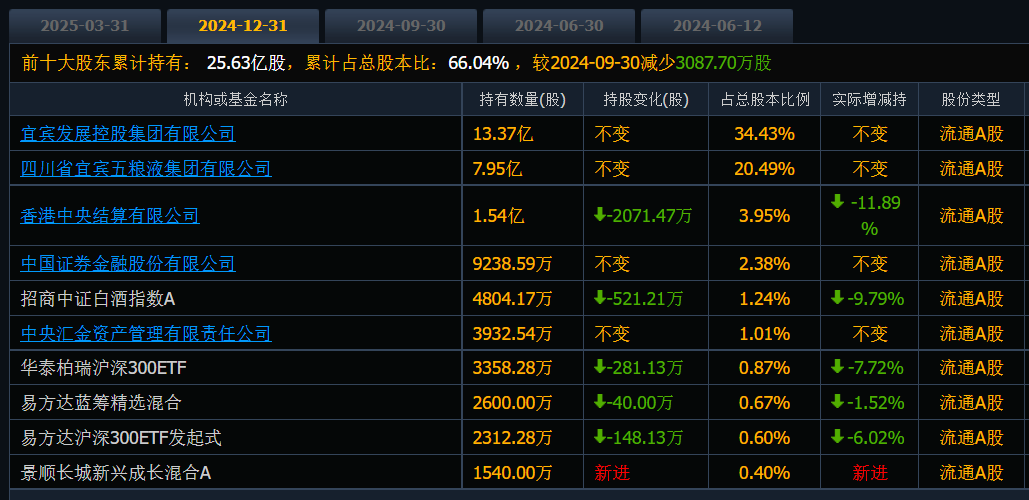This screenshot has height=500, width=1029.
Task: Switch to the 2025-03-31 date tab
Action: [x=85, y=26]
